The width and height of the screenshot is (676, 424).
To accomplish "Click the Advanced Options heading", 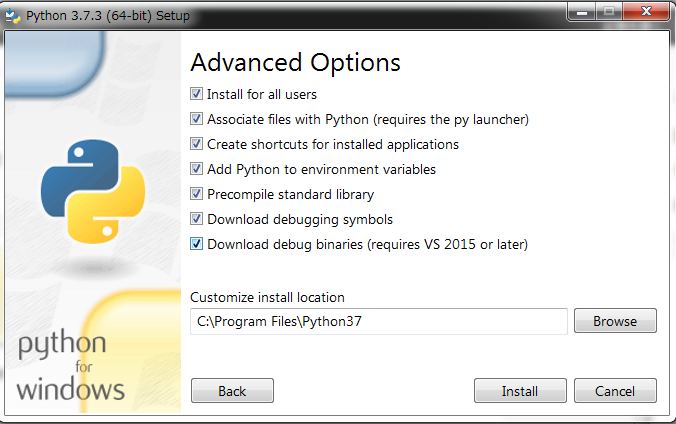I will [296, 63].
